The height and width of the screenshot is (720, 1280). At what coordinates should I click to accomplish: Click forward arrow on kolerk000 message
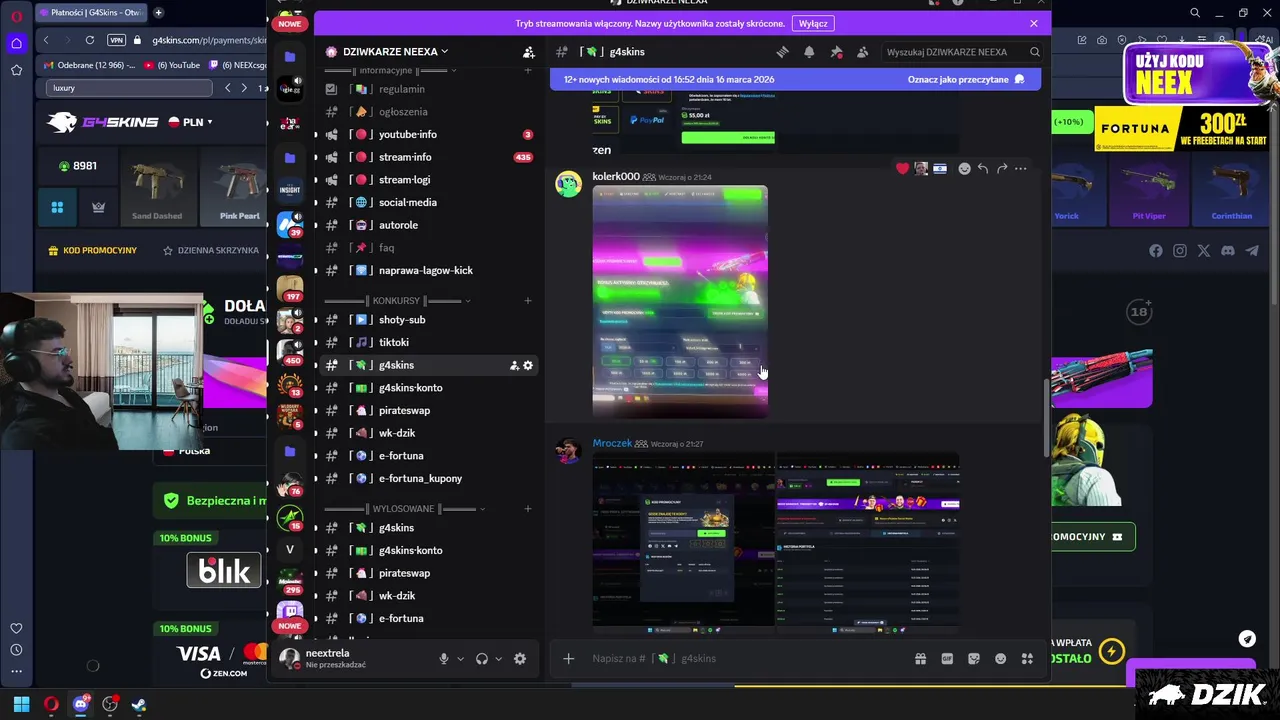tap(1002, 168)
